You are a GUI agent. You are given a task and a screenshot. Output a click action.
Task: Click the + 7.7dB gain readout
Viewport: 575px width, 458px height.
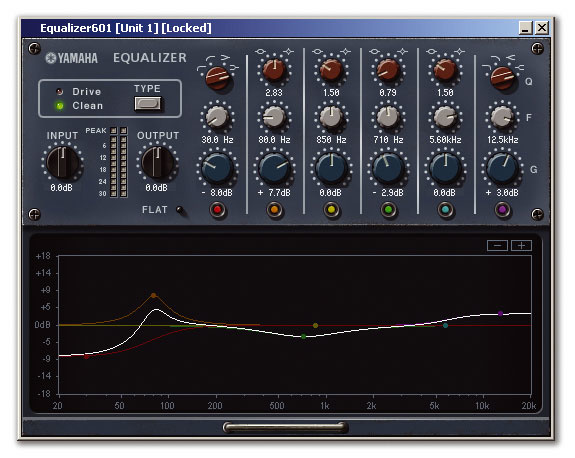tap(274, 193)
